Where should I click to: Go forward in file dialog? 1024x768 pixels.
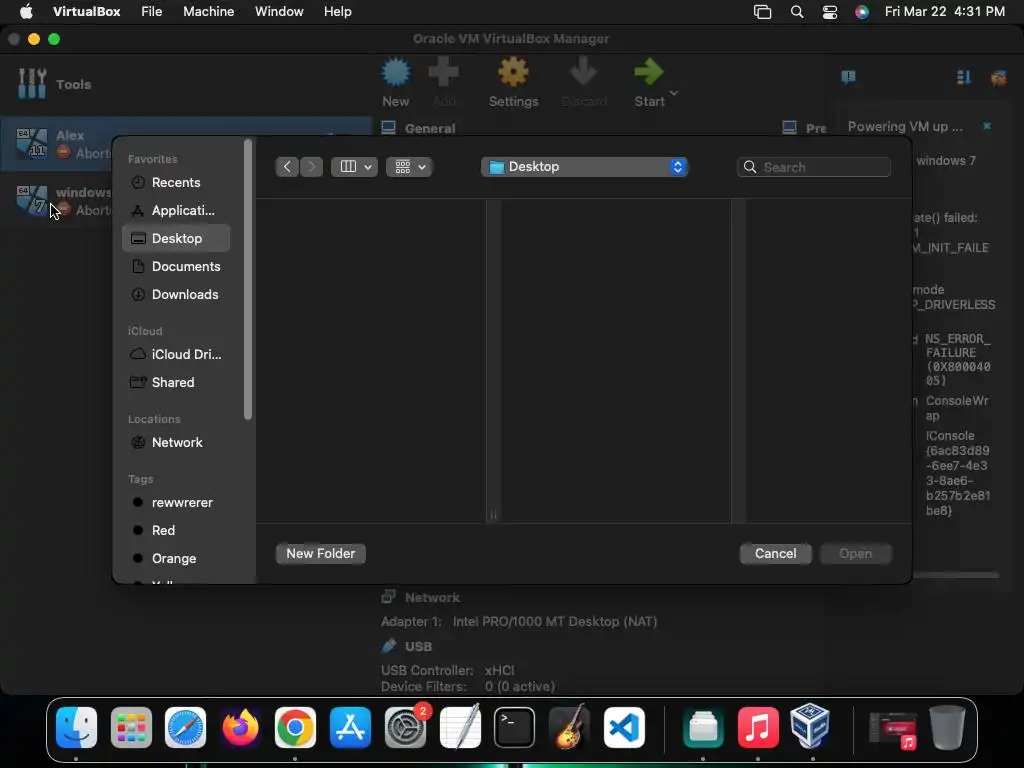312,167
